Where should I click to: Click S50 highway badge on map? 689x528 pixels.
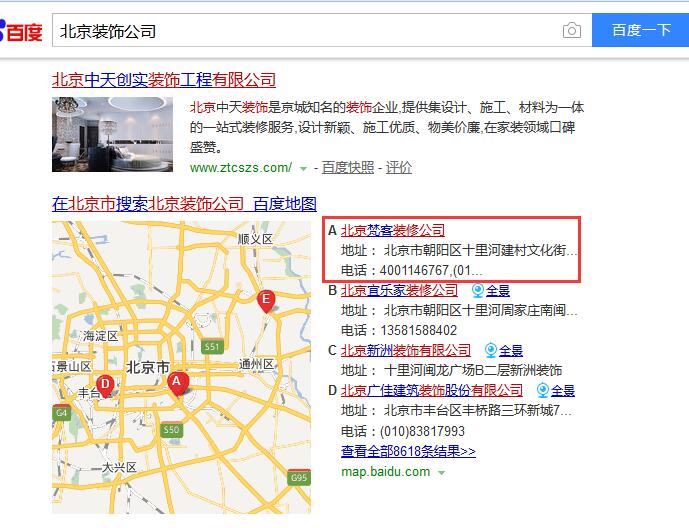coord(171,430)
